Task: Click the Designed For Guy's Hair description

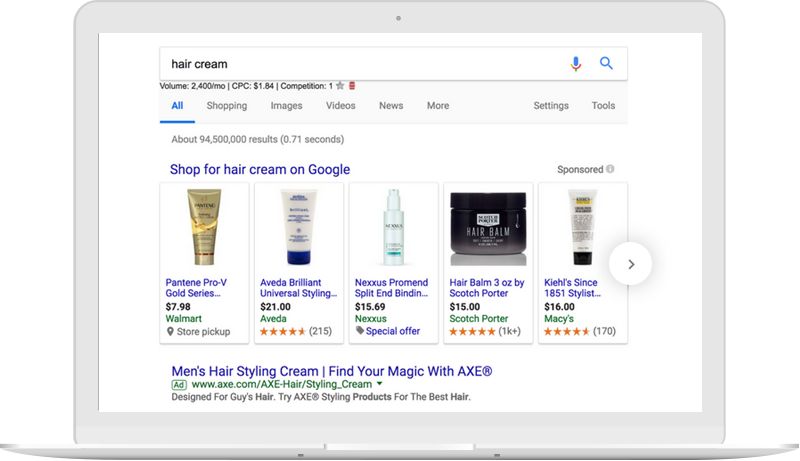Action: coord(321,397)
